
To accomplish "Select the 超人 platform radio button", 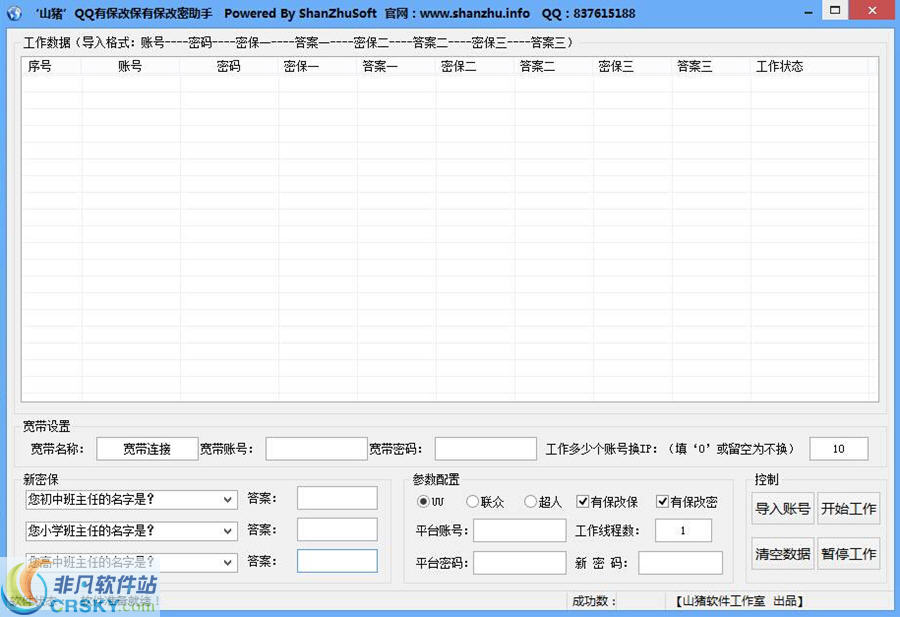I will click(528, 503).
